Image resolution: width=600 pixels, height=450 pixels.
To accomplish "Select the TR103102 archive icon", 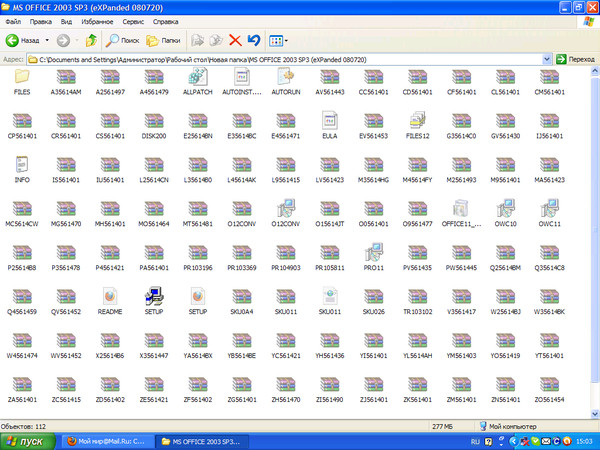I will [417, 297].
